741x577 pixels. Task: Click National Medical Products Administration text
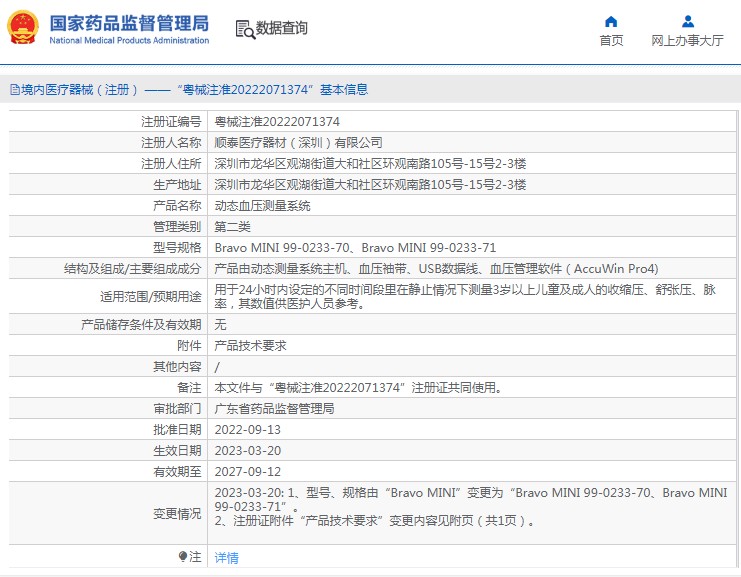tap(129, 41)
